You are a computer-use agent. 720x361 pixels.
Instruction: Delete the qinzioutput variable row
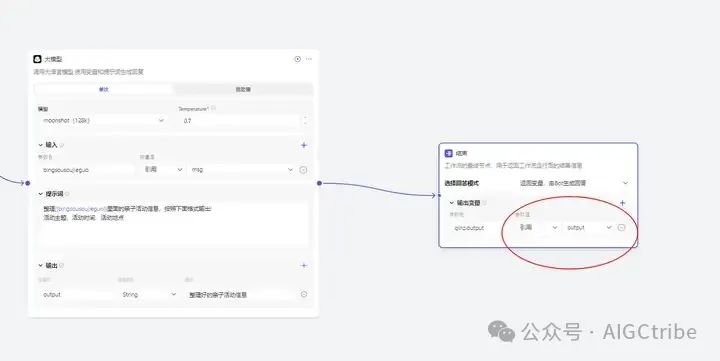pos(621,228)
